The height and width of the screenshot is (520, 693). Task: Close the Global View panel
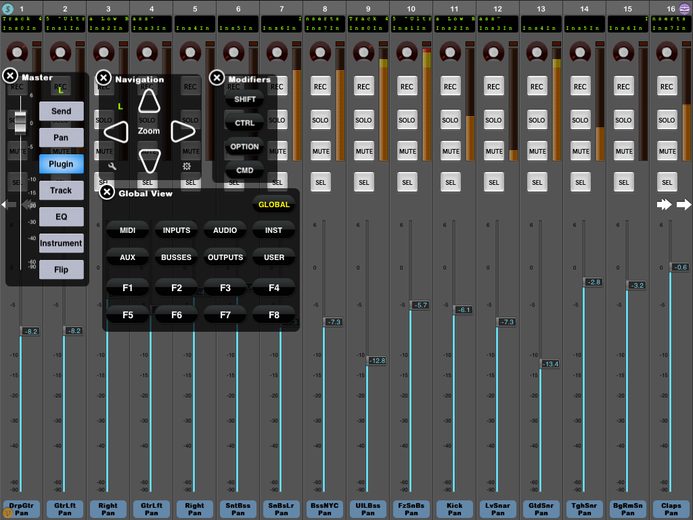[107, 192]
